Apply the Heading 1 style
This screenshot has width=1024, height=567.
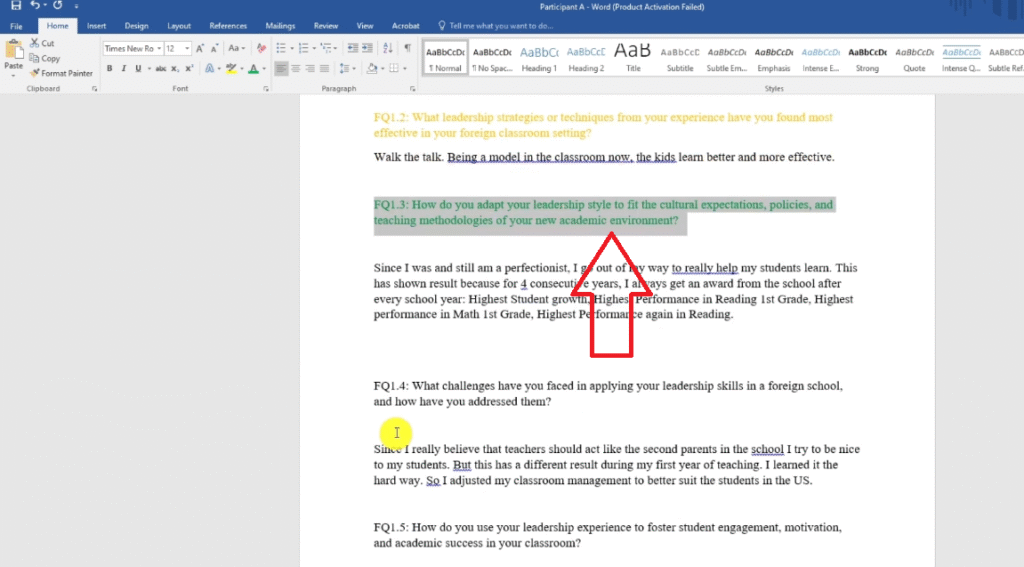[x=538, y=57]
